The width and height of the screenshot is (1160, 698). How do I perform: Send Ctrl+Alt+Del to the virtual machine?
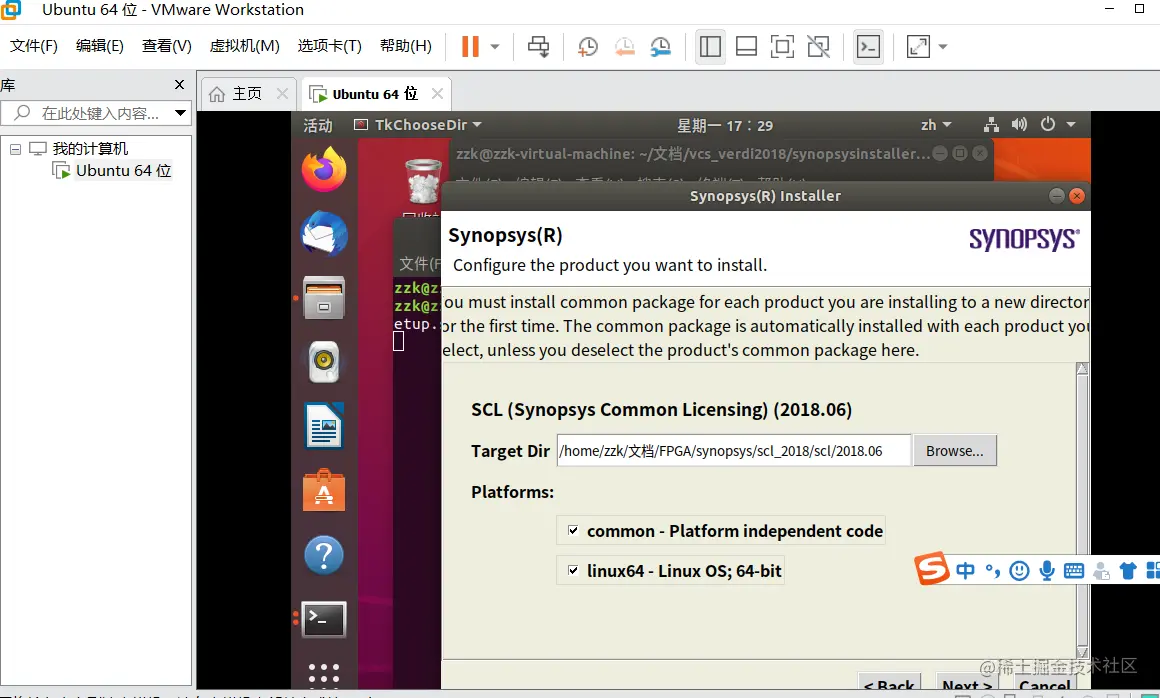point(538,47)
